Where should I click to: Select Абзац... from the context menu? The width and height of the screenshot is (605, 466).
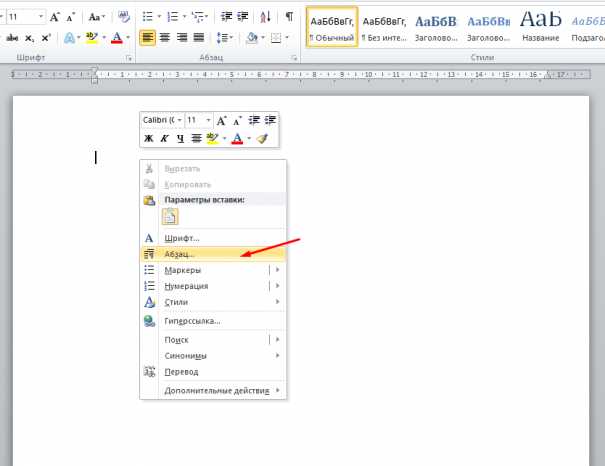pos(186,254)
